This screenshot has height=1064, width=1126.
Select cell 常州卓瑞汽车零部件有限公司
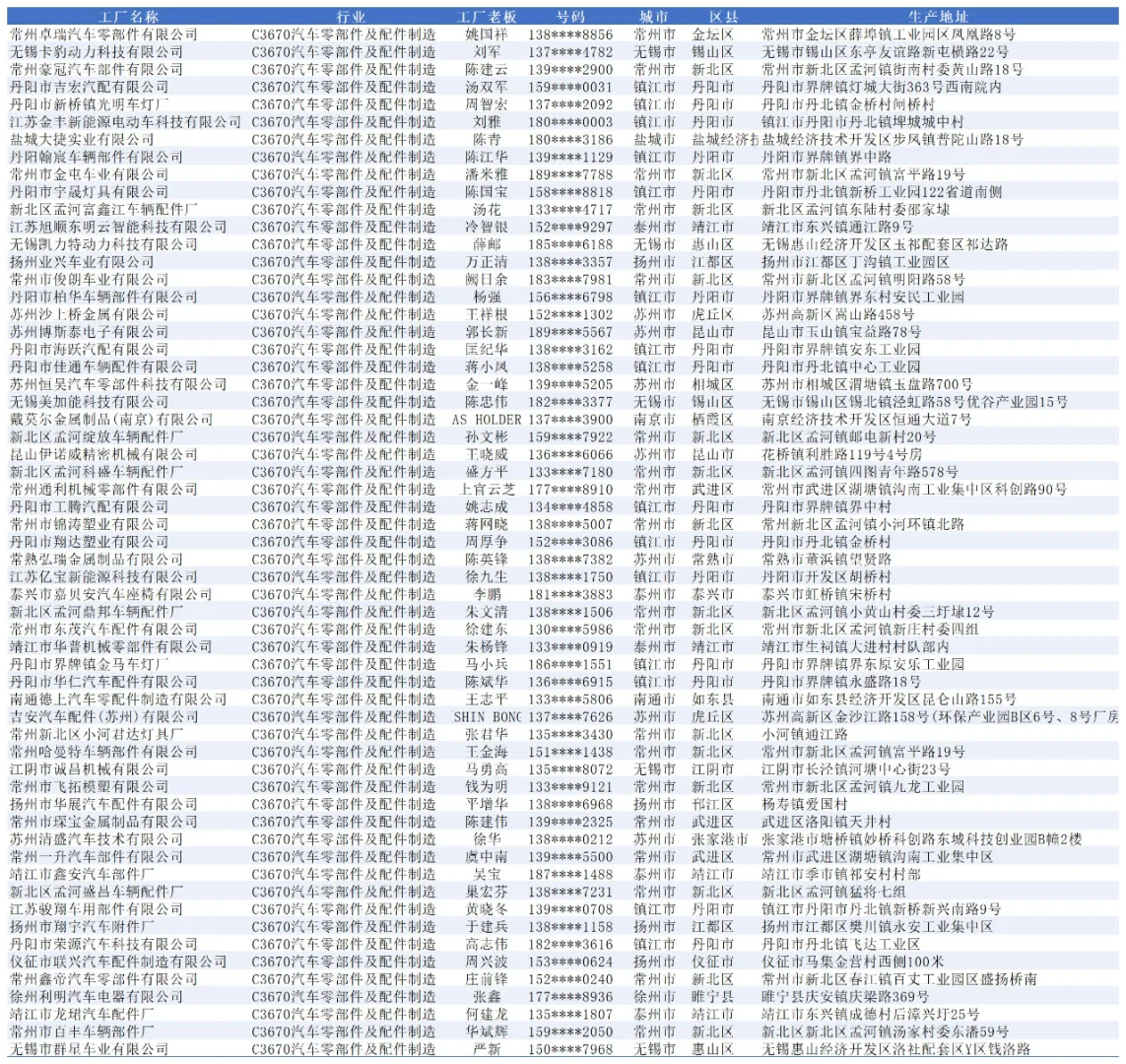point(103,34)
